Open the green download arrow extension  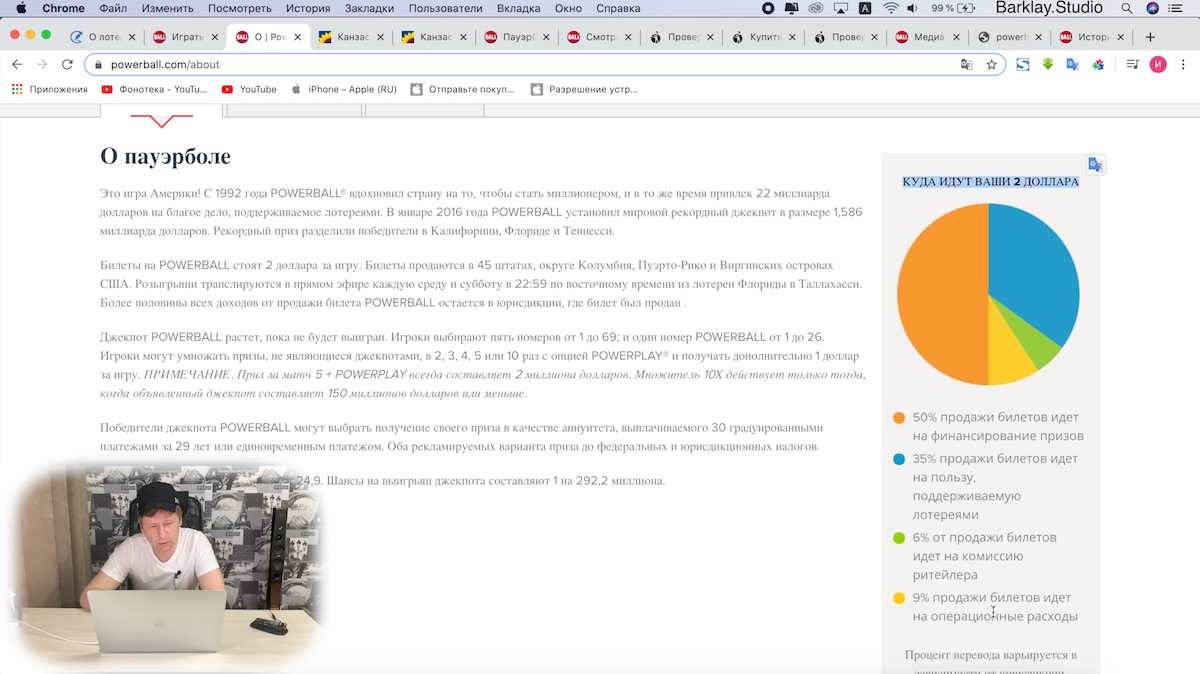coord(1048,64)
